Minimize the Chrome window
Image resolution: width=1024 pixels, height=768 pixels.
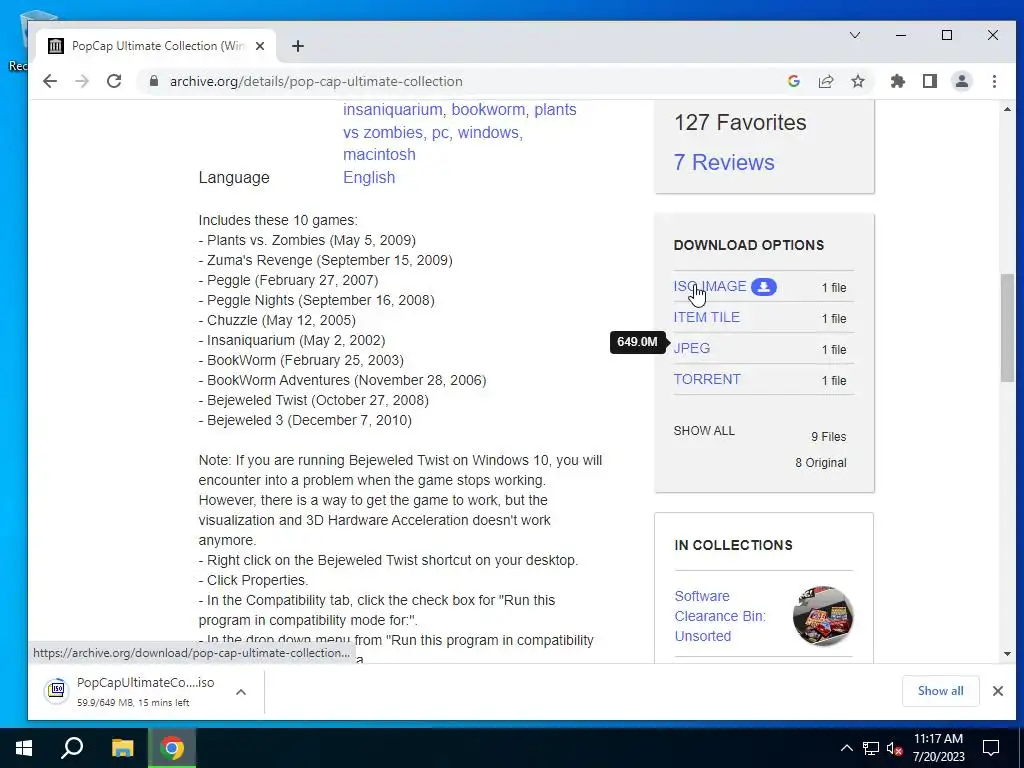point(901,35)
